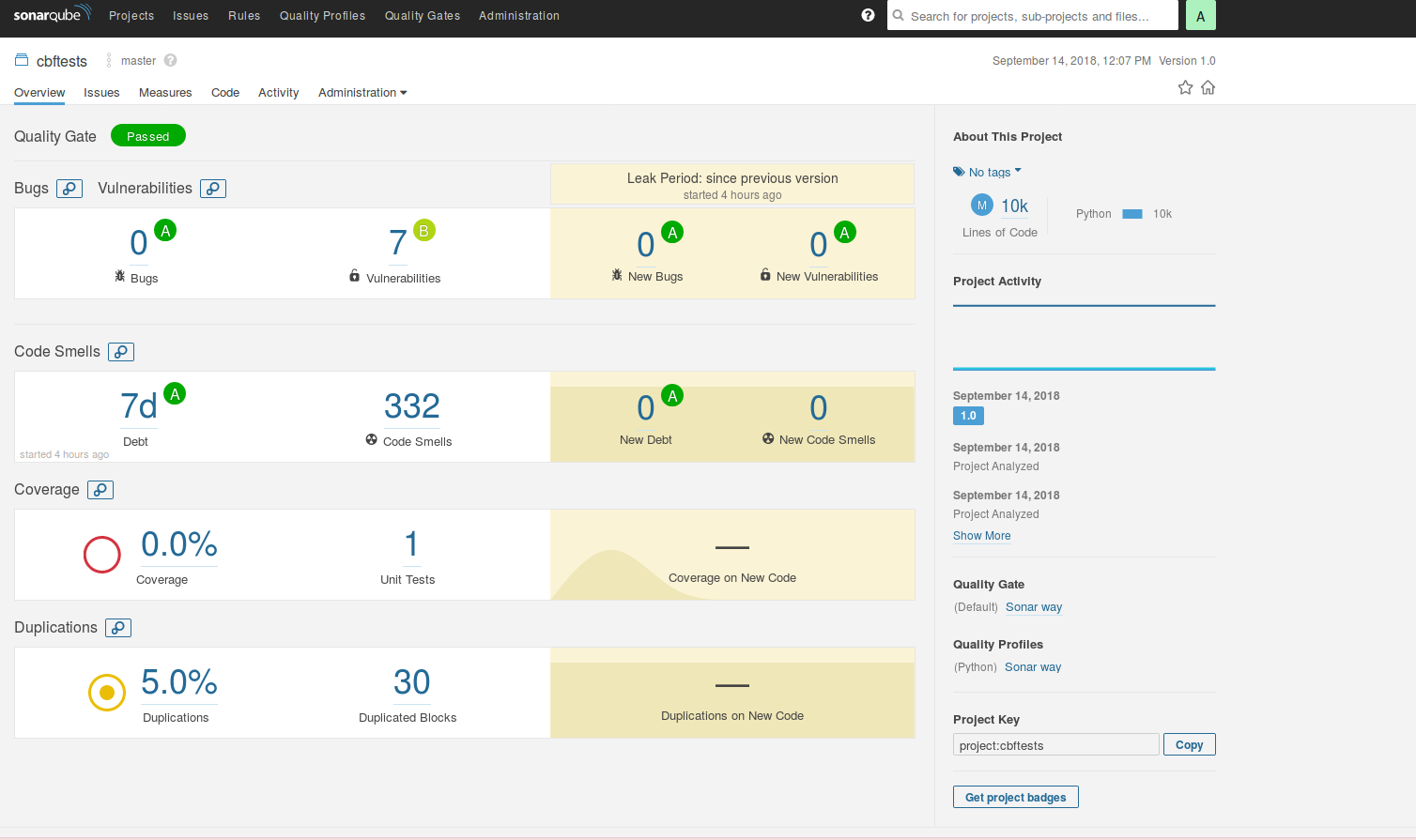This screenshot has height=840, width=1416.
Task: Click the Coverage link icon
Action: [x=100, y=489]
